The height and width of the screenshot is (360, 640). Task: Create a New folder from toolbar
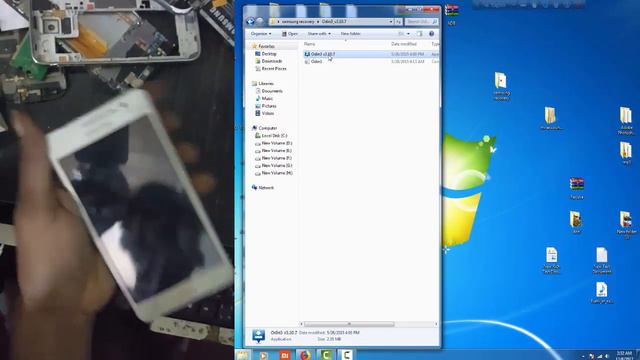coord(350,33)
